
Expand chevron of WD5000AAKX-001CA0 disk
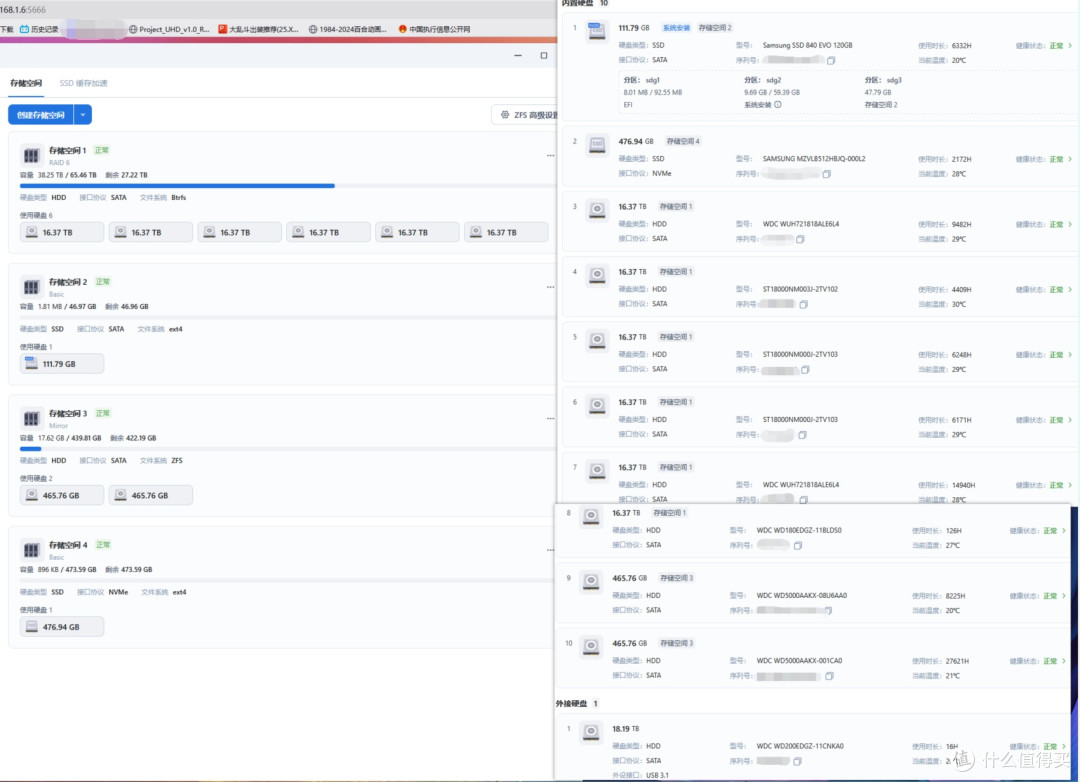1063,661
